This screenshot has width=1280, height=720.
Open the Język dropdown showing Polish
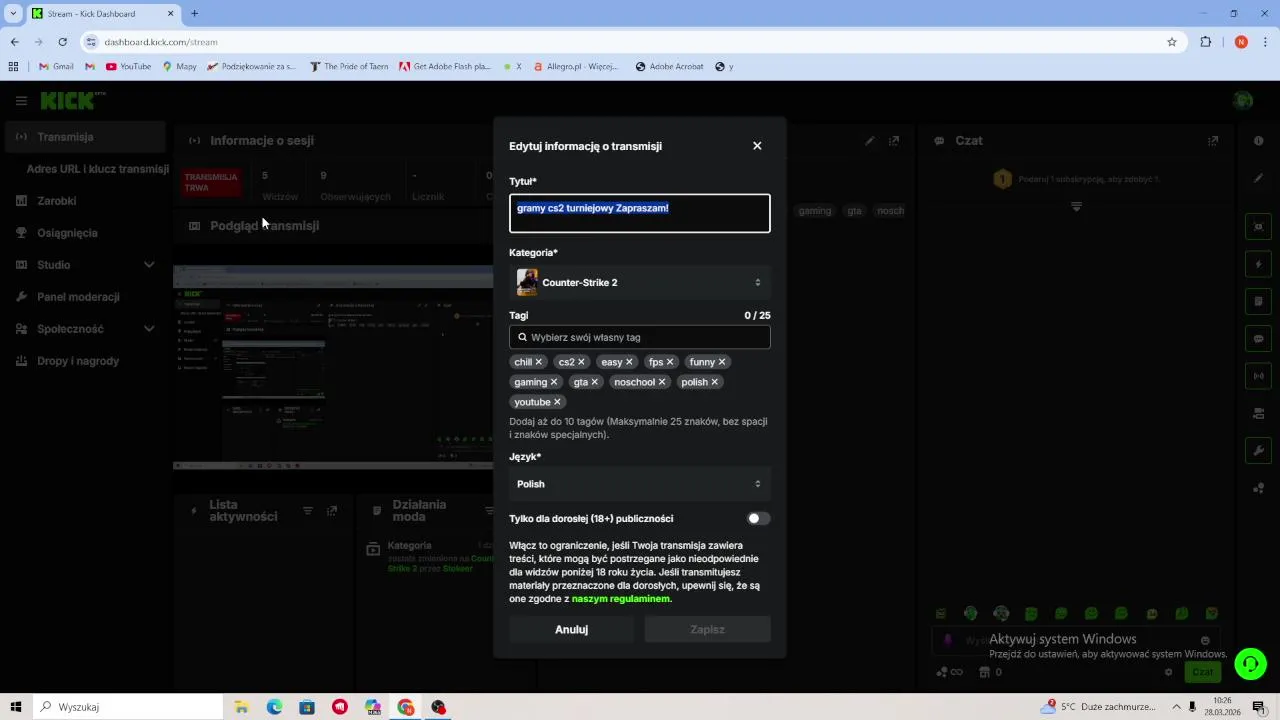pyautogui.click(x=640, y=484)
